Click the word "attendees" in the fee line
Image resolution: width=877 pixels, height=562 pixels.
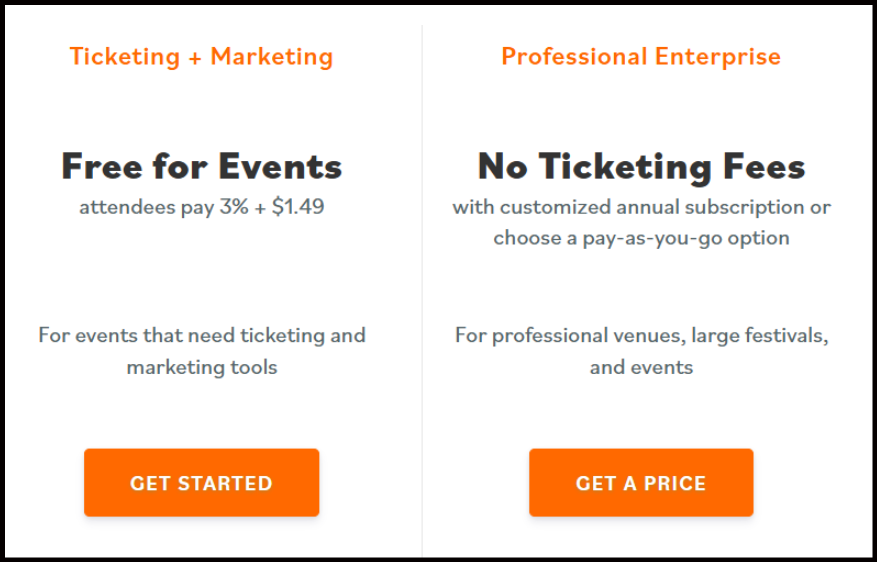(x=123, y=208)
